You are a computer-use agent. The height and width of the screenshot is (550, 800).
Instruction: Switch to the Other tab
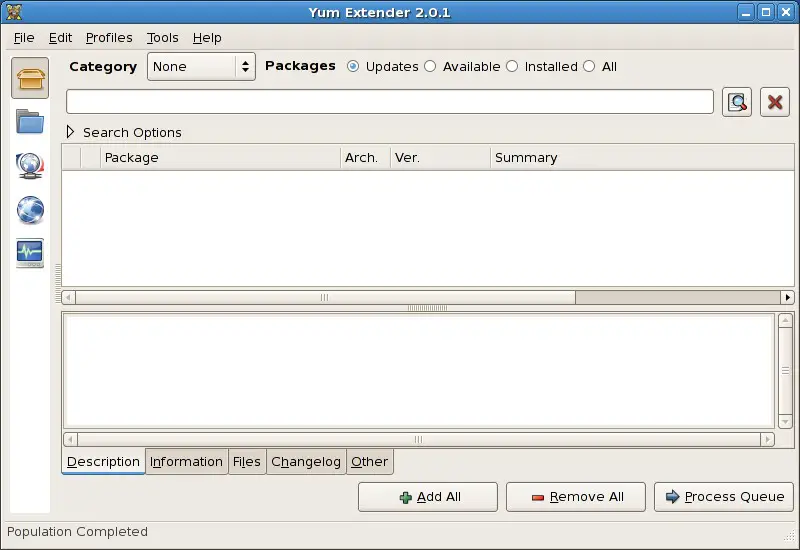pyautogui.click(x=369, y=461)
